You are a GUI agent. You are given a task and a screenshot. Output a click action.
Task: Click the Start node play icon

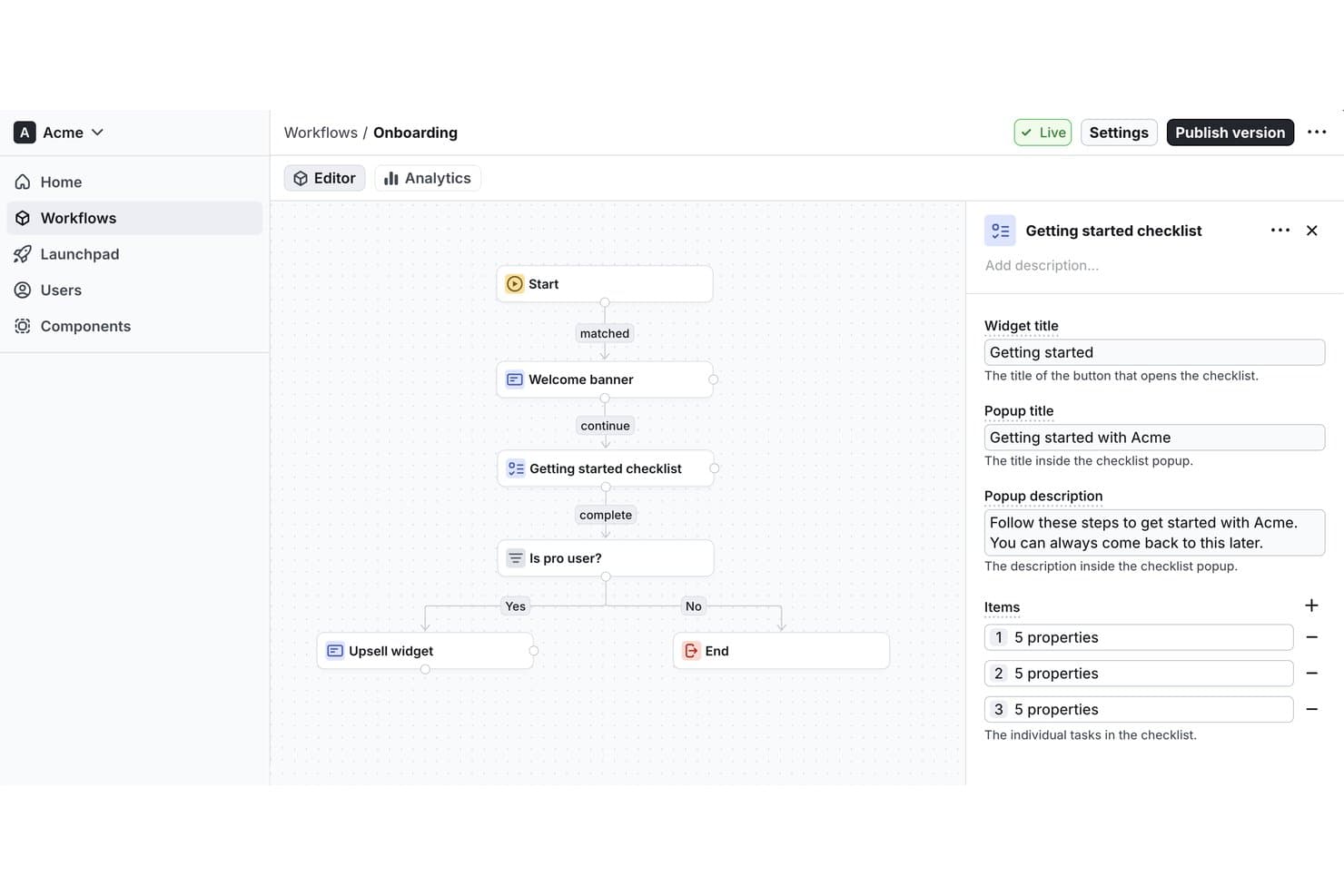point(514,284)
